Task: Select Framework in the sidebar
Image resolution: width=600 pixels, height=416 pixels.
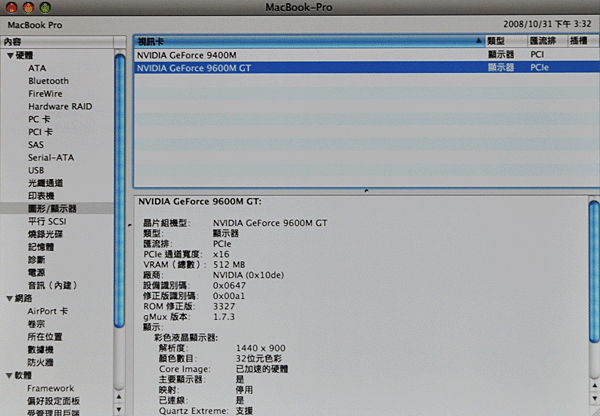Action: (x=51, y=388)
